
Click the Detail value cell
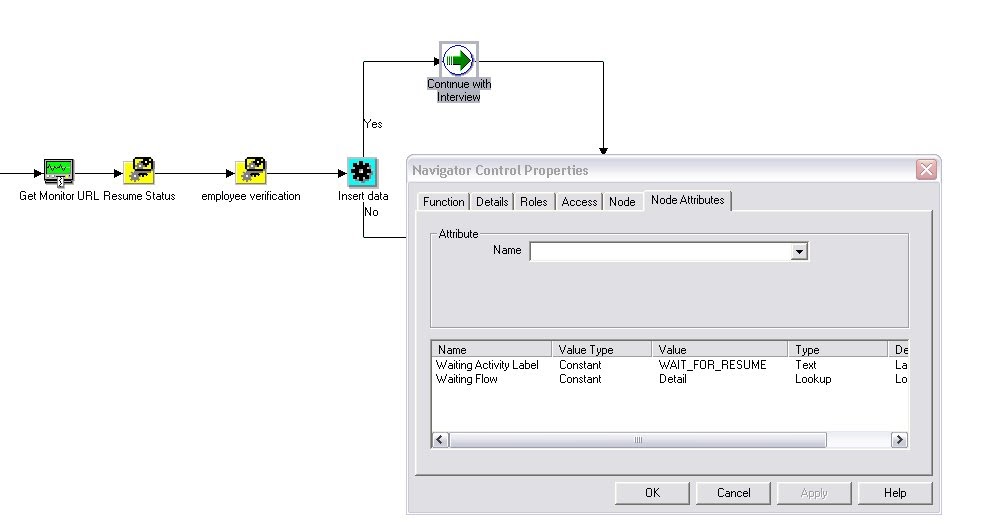(x=672, y=379)
